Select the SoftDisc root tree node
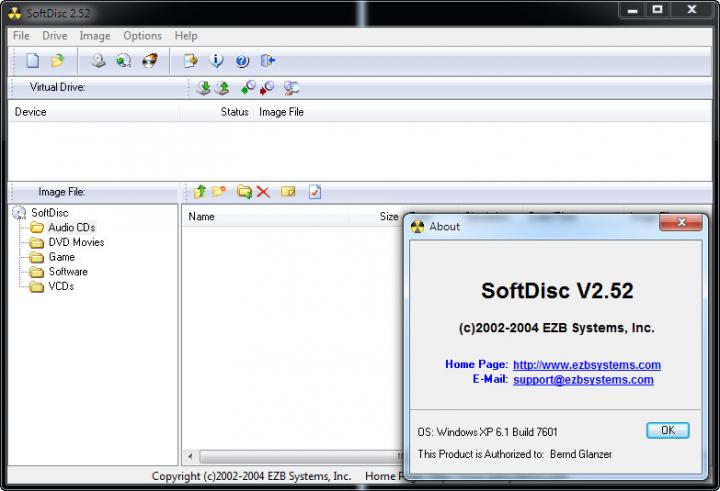Screen dimensions: 720x491 click(x=49, y=212)
